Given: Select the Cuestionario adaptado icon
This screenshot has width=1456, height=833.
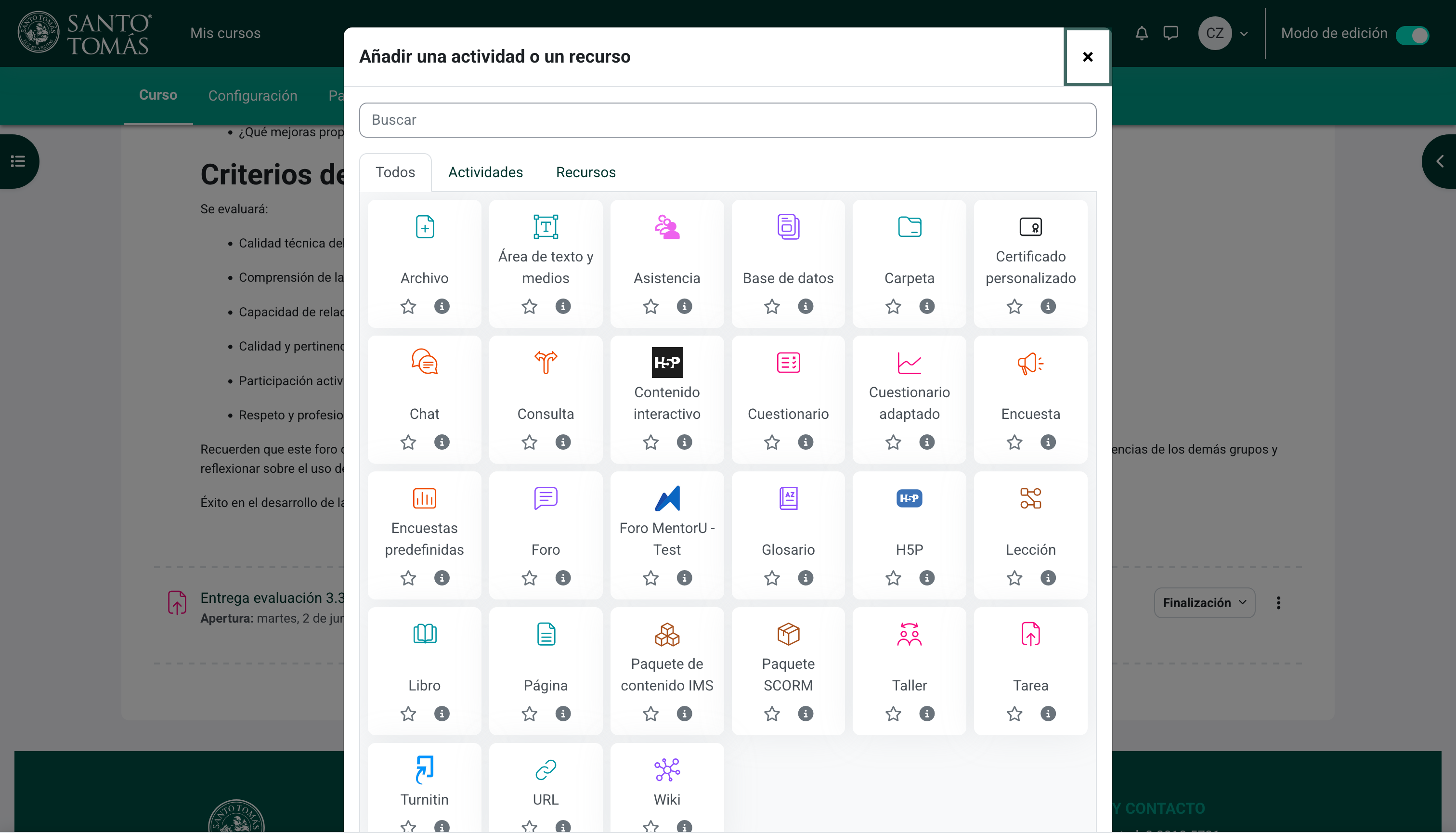Looking at the screenshot, I should tap(910, 363).
